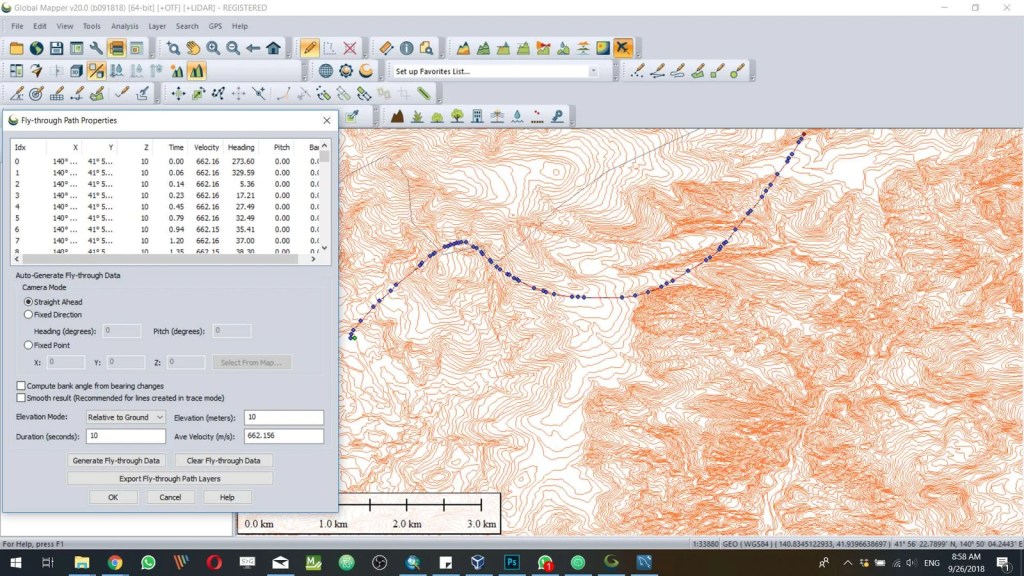Image resolution: width=1024 pixels, height=576 pixels.
Task: Click the Open Data Files folder icon
Action: point(15,47)
